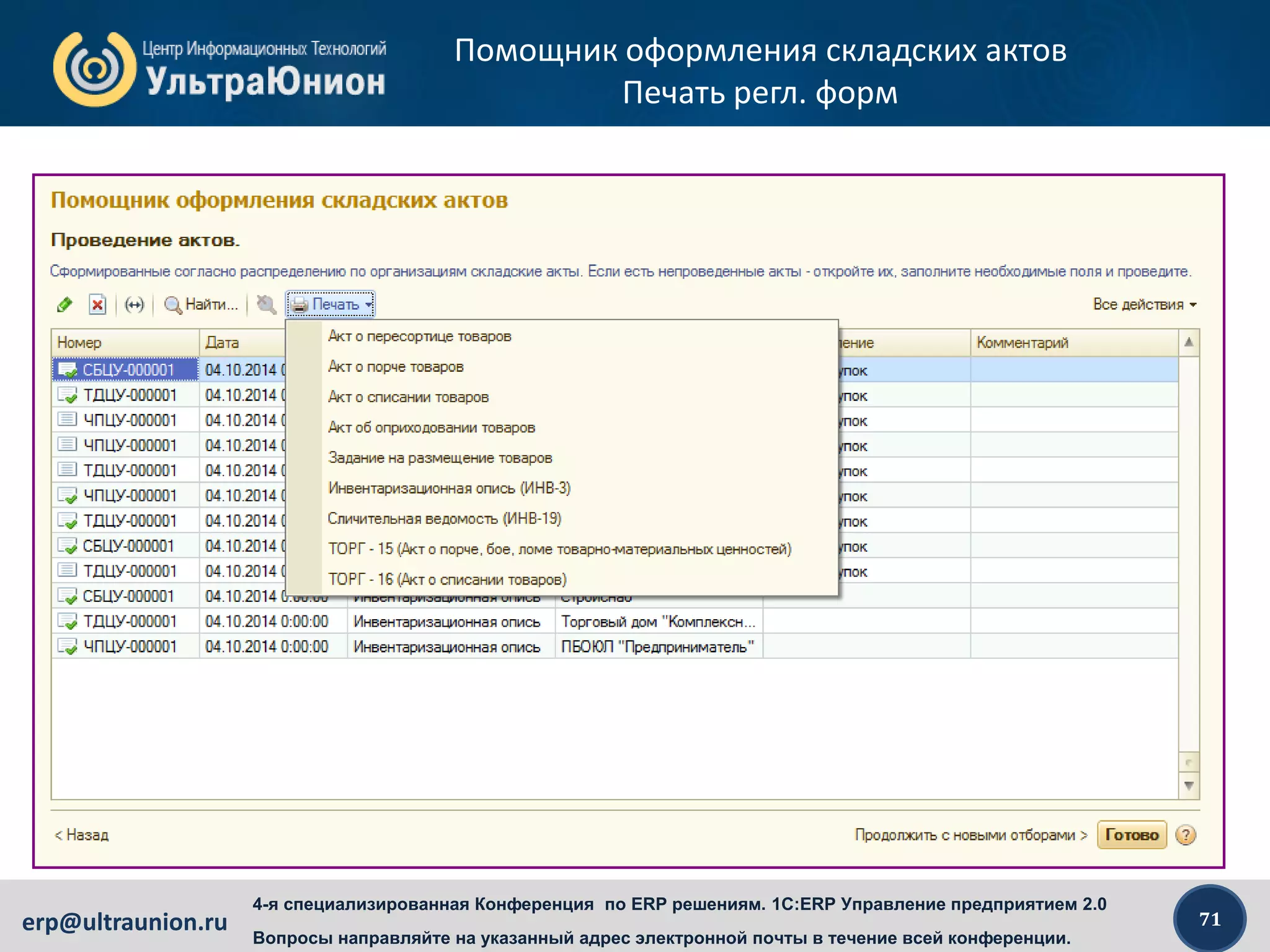Open the Все действия dropdown menu
The image size is (1270, 952).
click(x=1145, y=304)
